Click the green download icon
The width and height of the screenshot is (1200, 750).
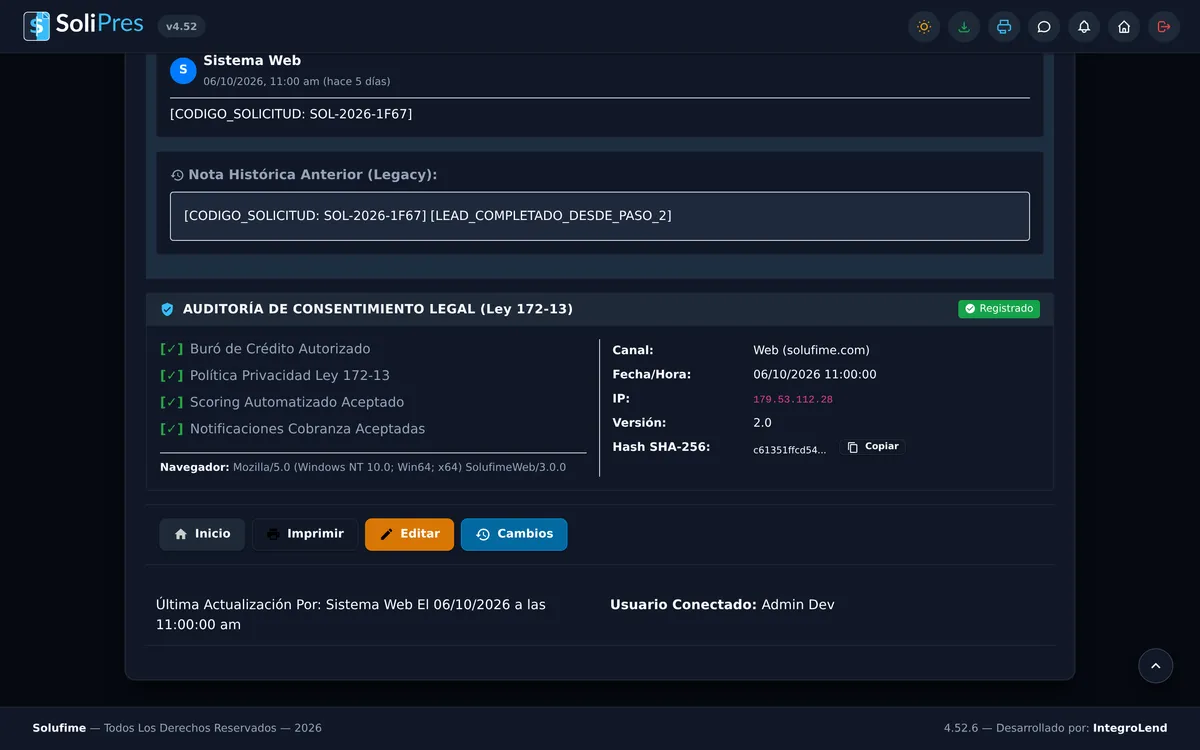tap(964, 27)
